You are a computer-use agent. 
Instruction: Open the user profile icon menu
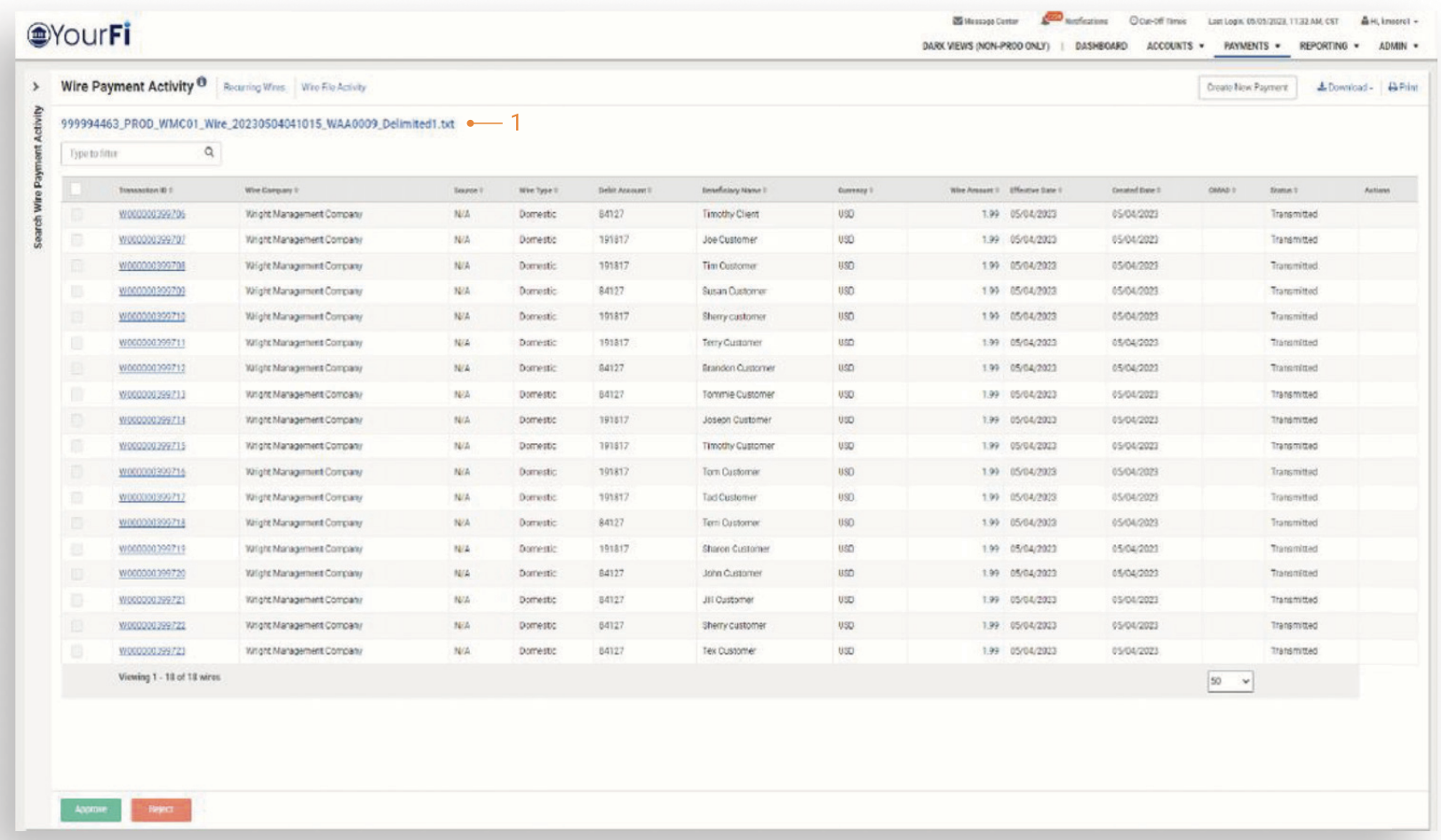[1365, 20]
